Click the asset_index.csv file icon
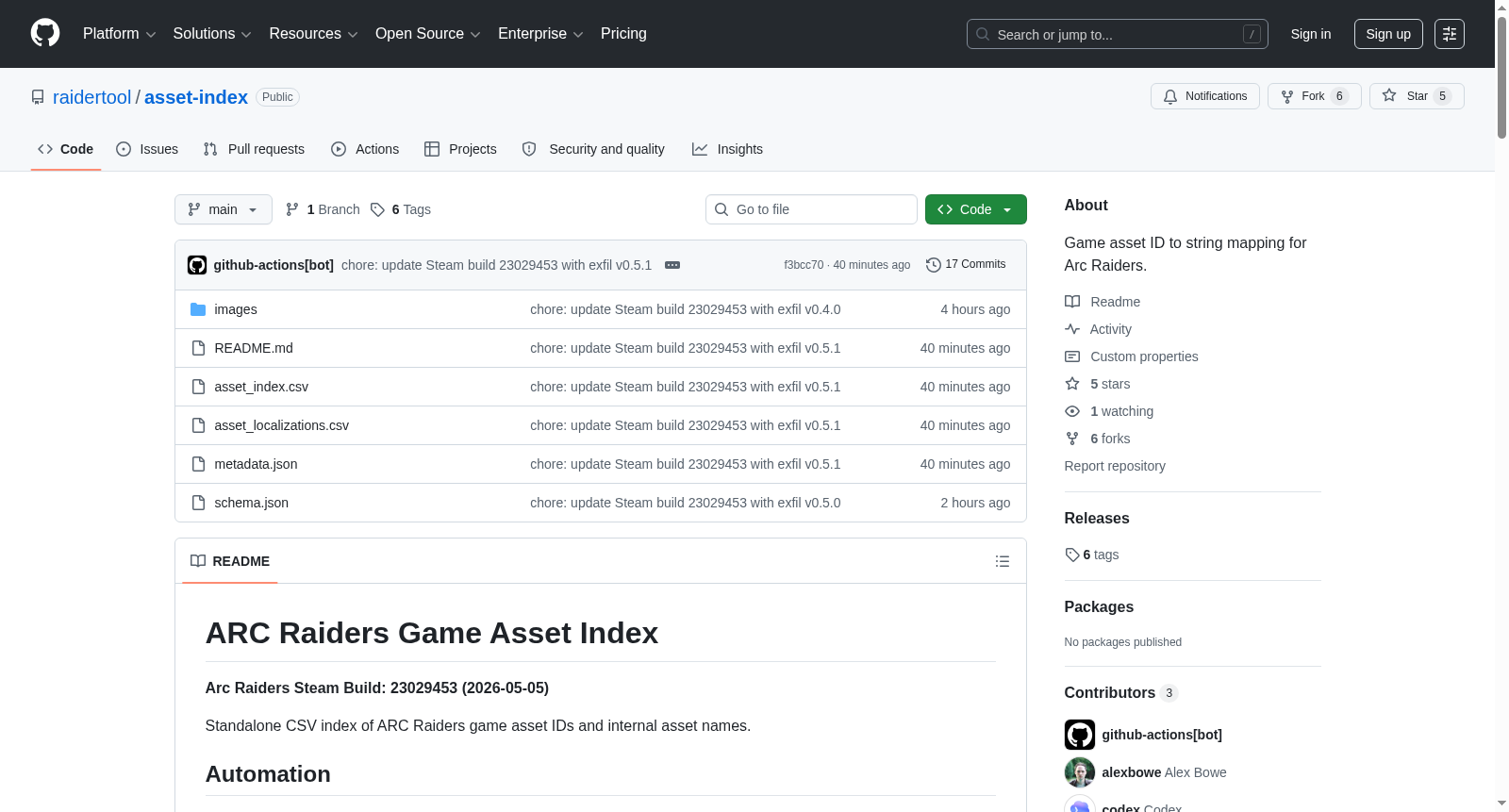1509x812 pixels. coord(198,387)
